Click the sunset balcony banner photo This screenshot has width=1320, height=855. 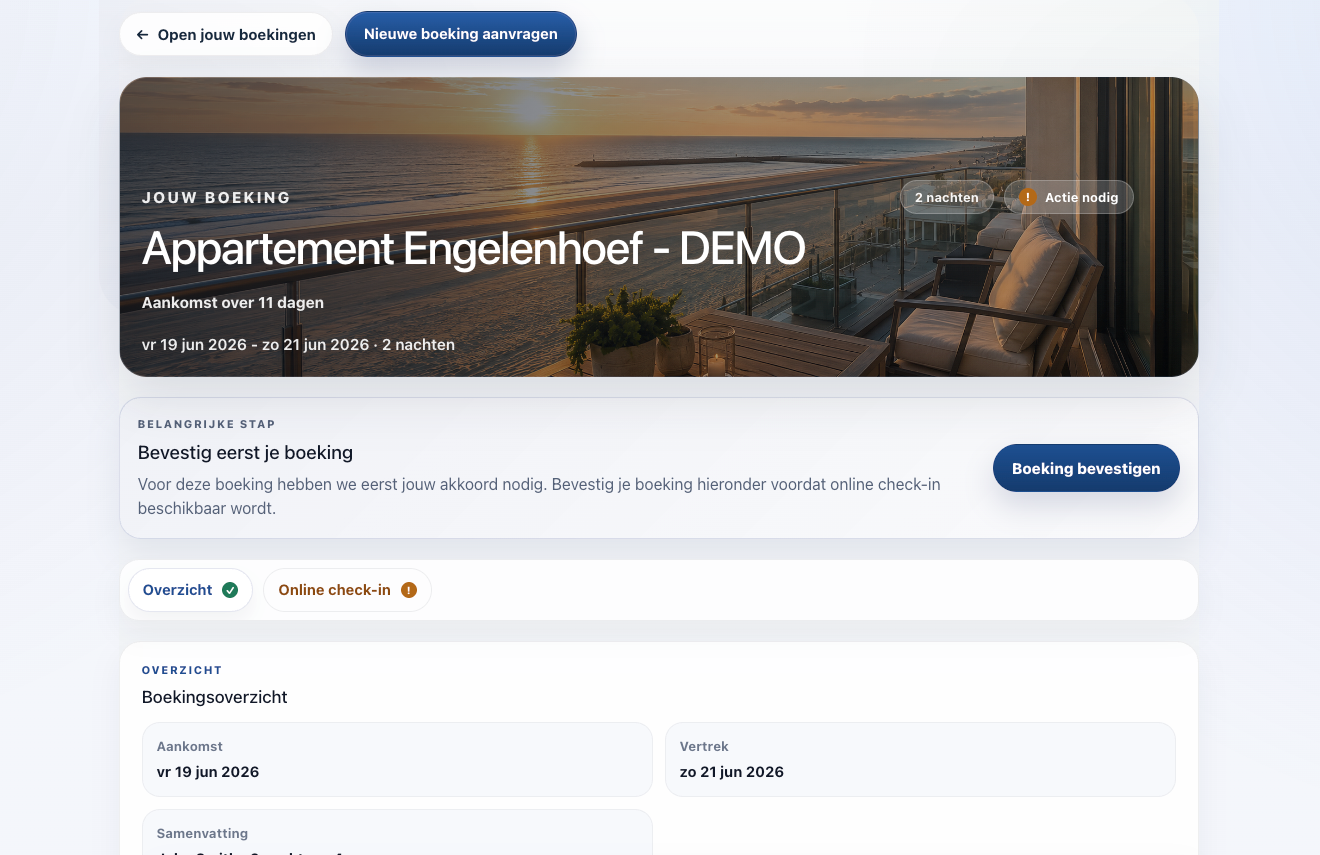(x=659, y=227)
